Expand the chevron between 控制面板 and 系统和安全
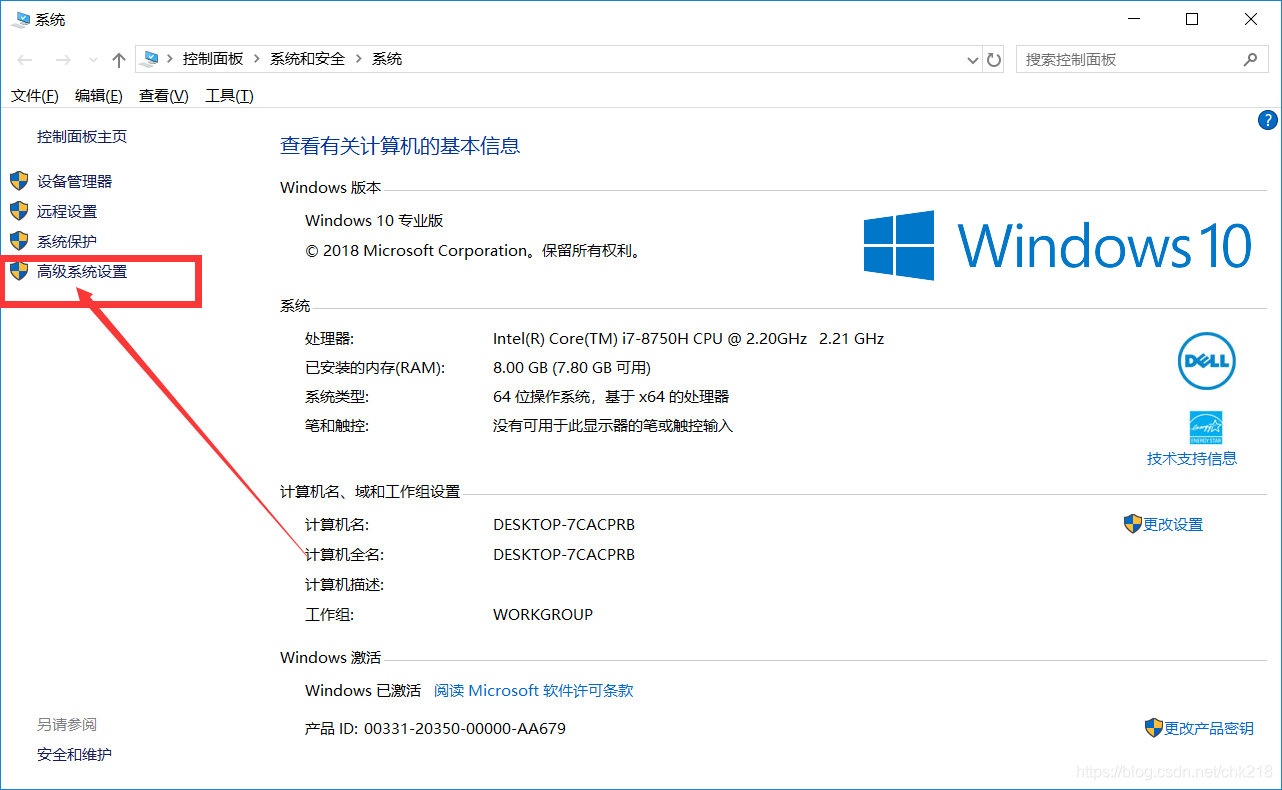Viewport: 1282px width, 790px height. pyautogui.click(x=257, y=59)
